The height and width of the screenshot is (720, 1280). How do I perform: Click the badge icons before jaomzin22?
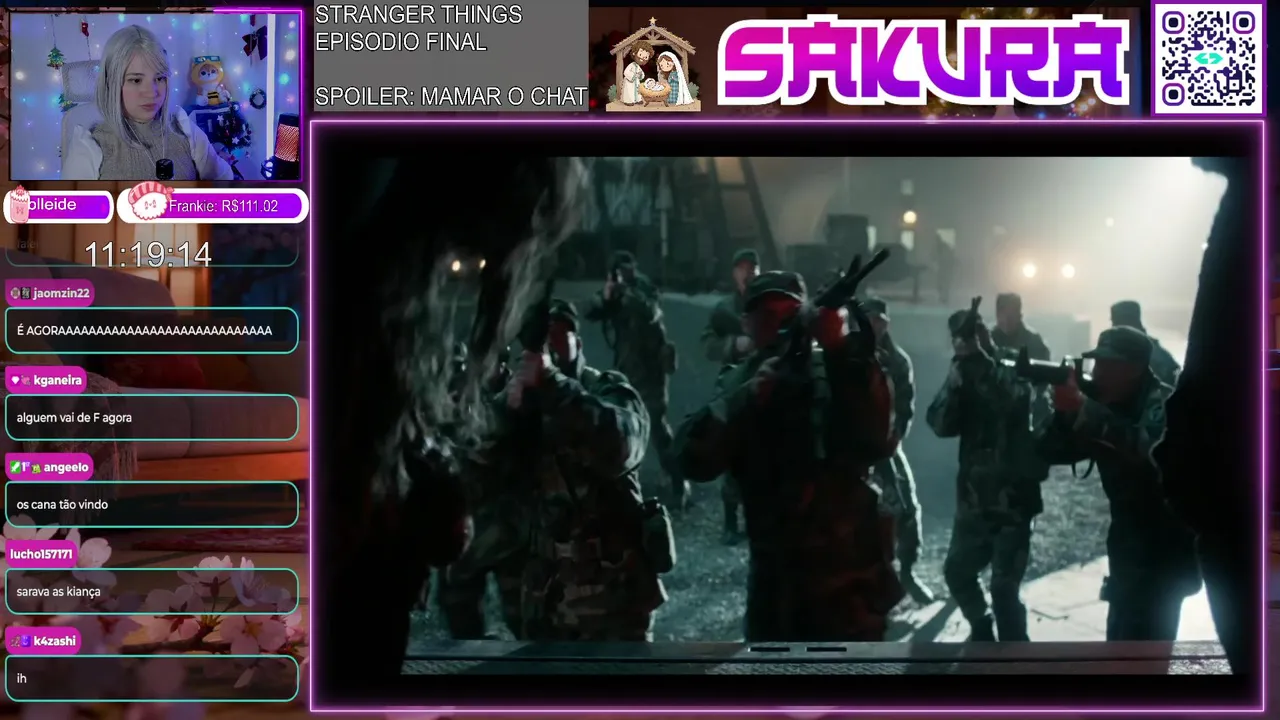coord(20,293)
